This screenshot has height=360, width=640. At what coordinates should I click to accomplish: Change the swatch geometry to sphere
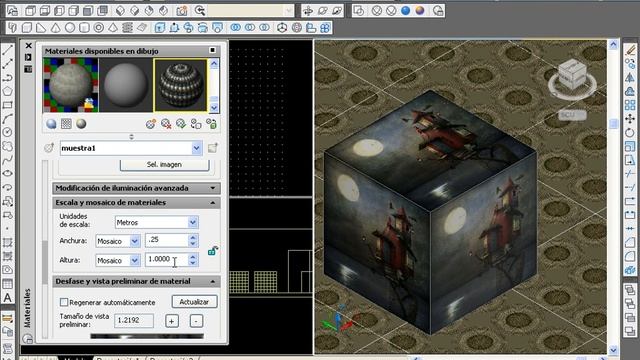pyautogui.click(x=51, y=124)
